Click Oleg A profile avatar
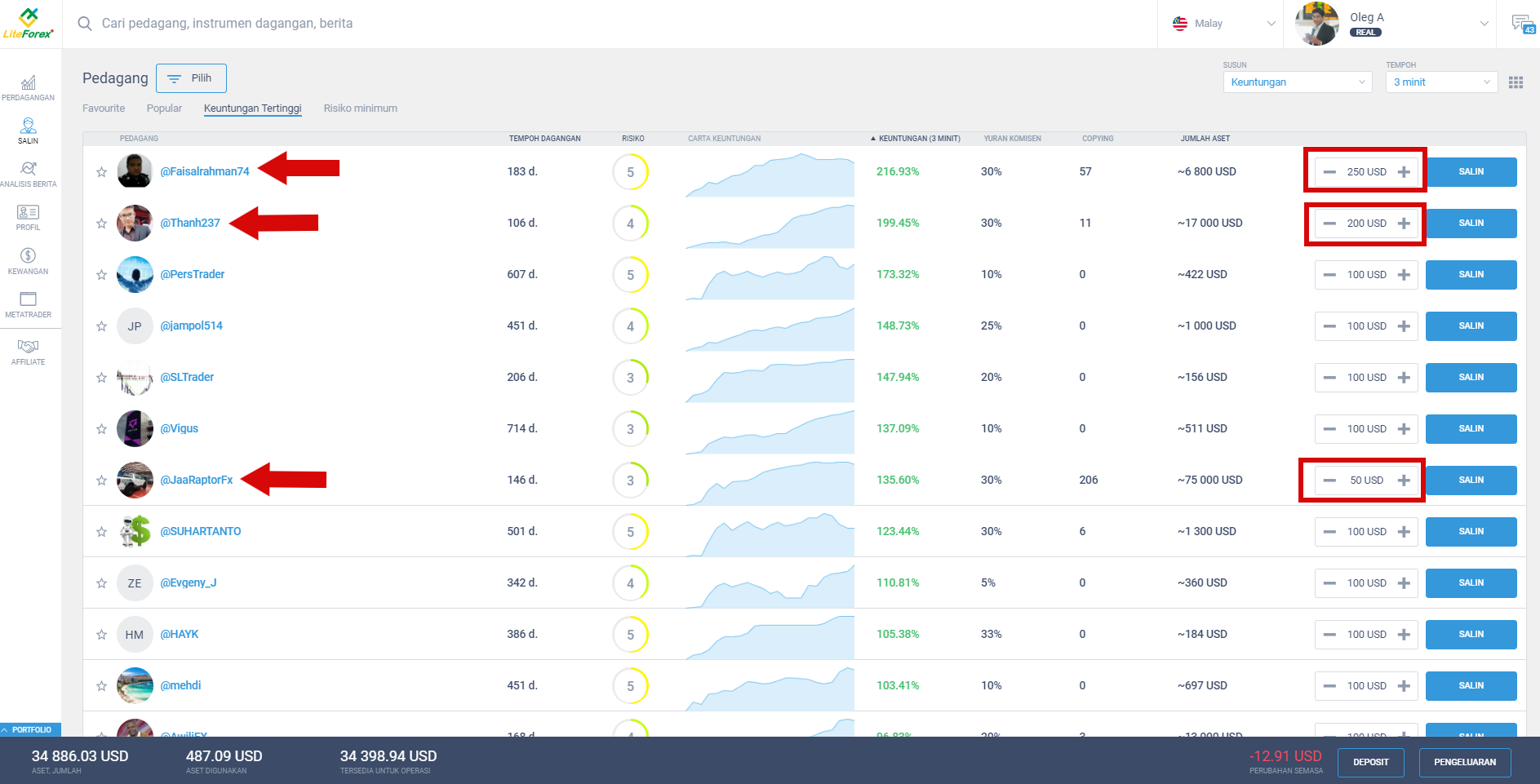 pos(1316,24)
